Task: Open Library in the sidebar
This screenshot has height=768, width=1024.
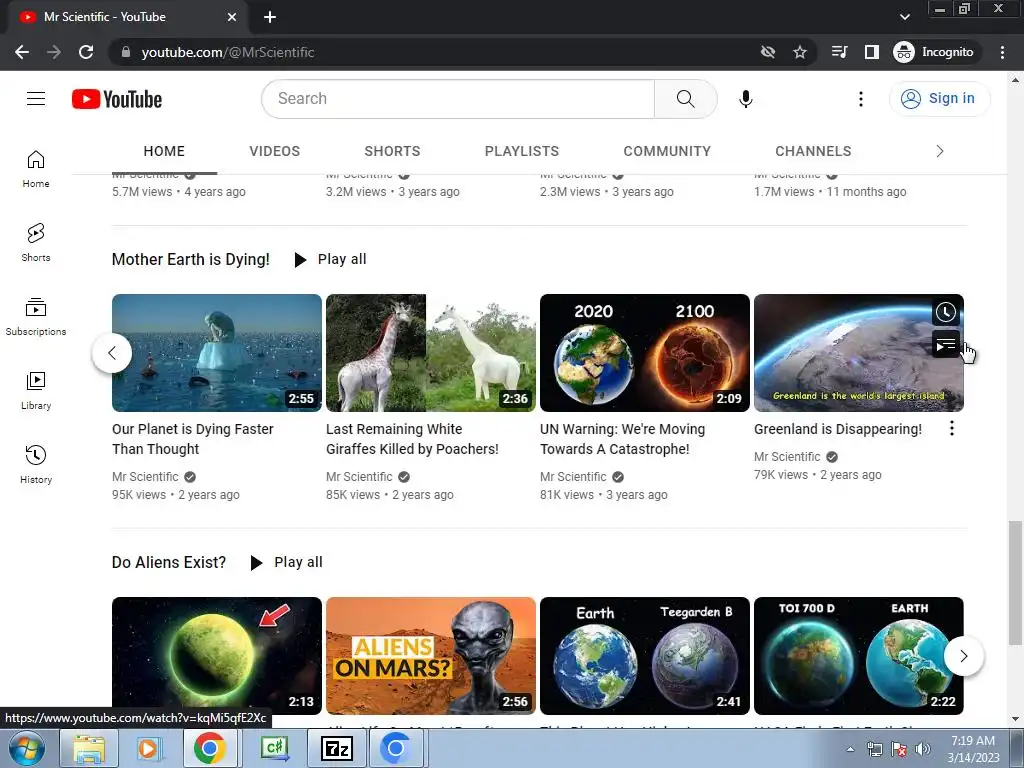Action: click(x=36, y=390)
